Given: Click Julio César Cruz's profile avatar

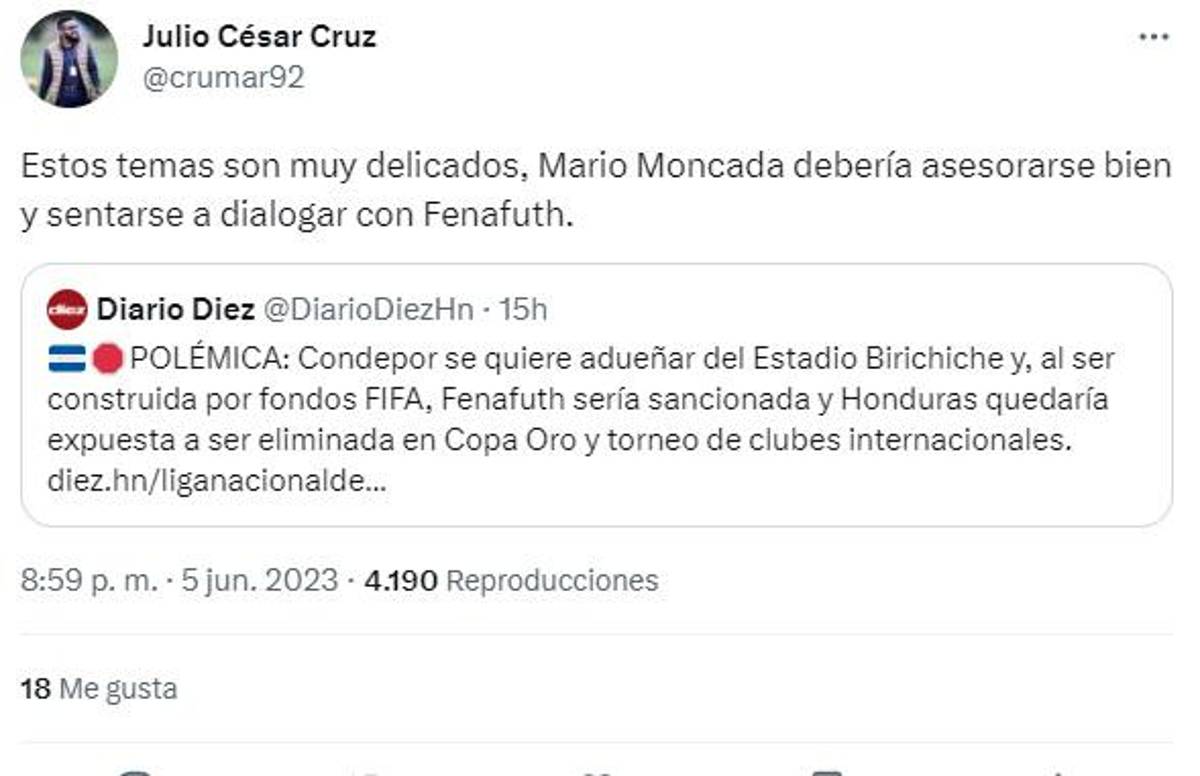Looking at the screenshot, I should tap(69, 59).
